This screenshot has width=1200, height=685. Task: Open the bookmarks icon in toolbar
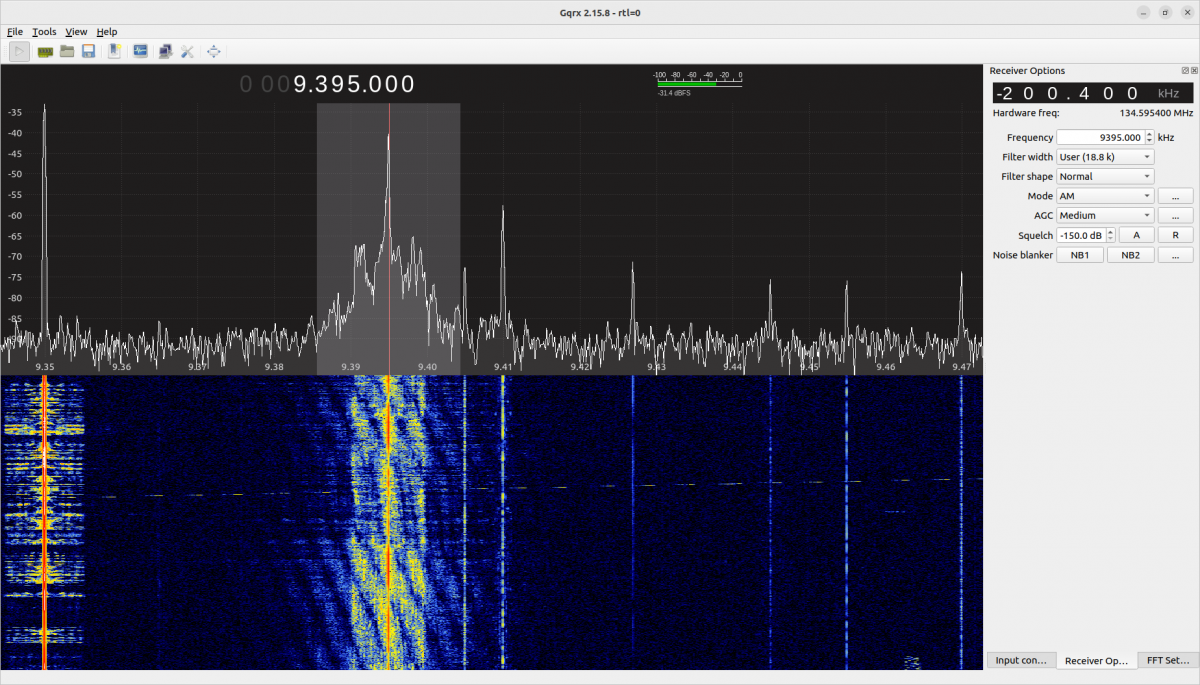(115, 51)
